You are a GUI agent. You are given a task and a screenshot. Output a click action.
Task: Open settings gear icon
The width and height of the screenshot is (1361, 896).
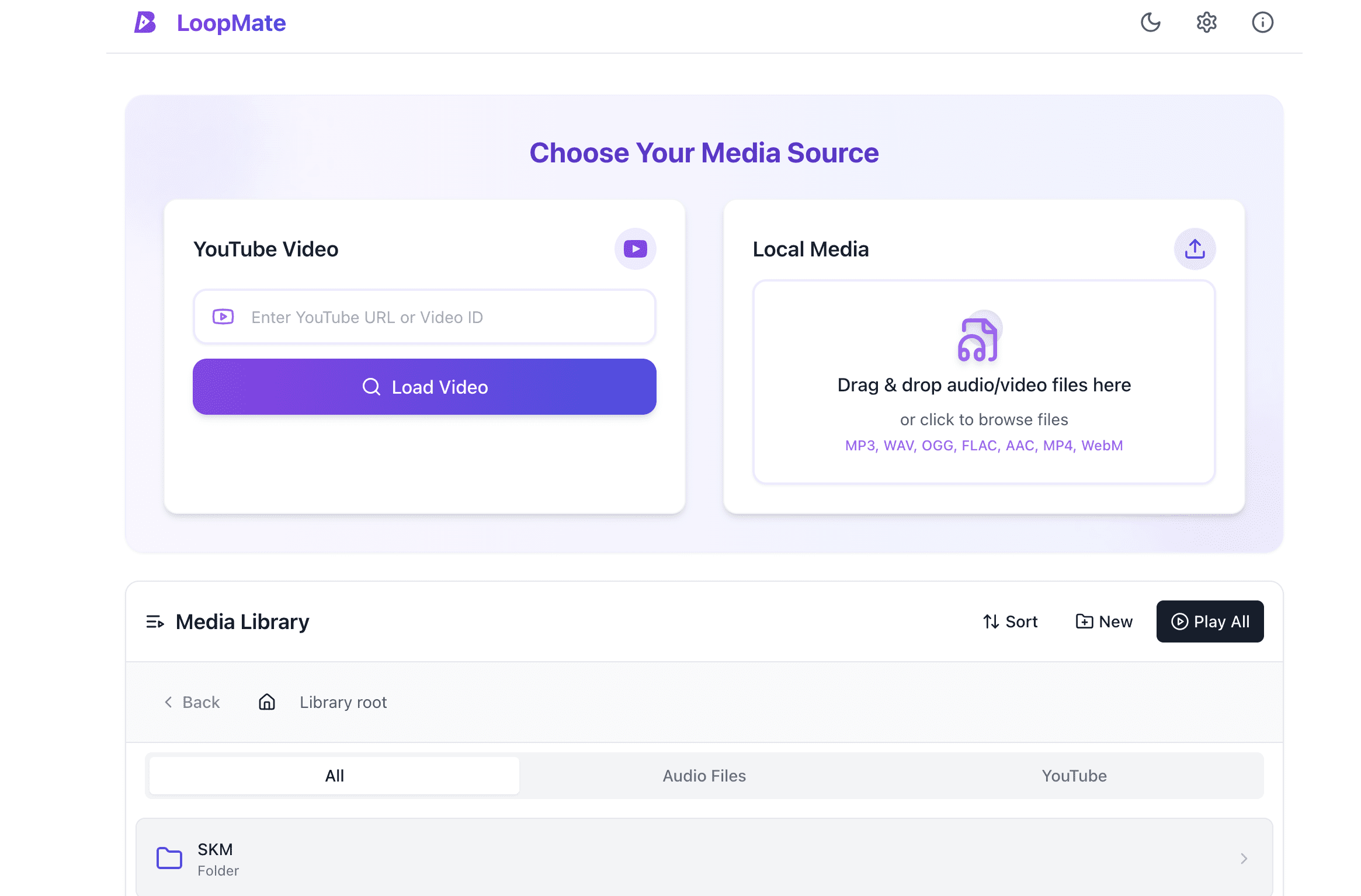(1206, 23)
